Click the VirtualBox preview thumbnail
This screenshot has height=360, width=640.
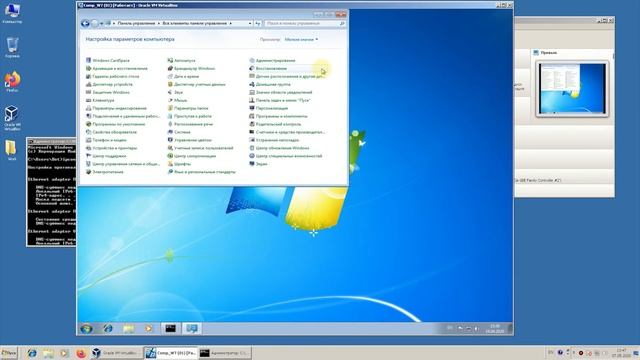pos(572,89)
